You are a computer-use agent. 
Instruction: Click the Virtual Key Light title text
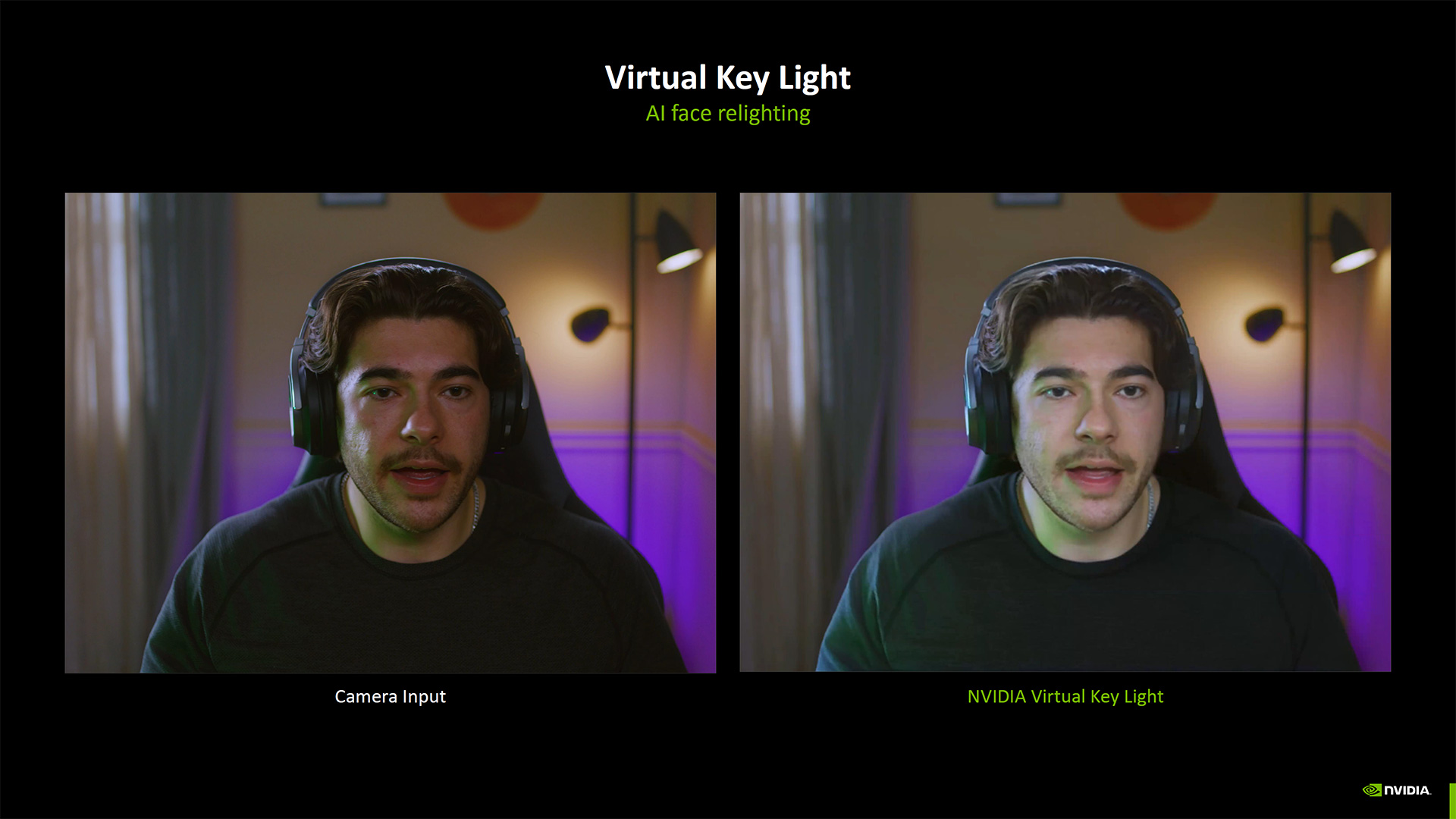729,76
